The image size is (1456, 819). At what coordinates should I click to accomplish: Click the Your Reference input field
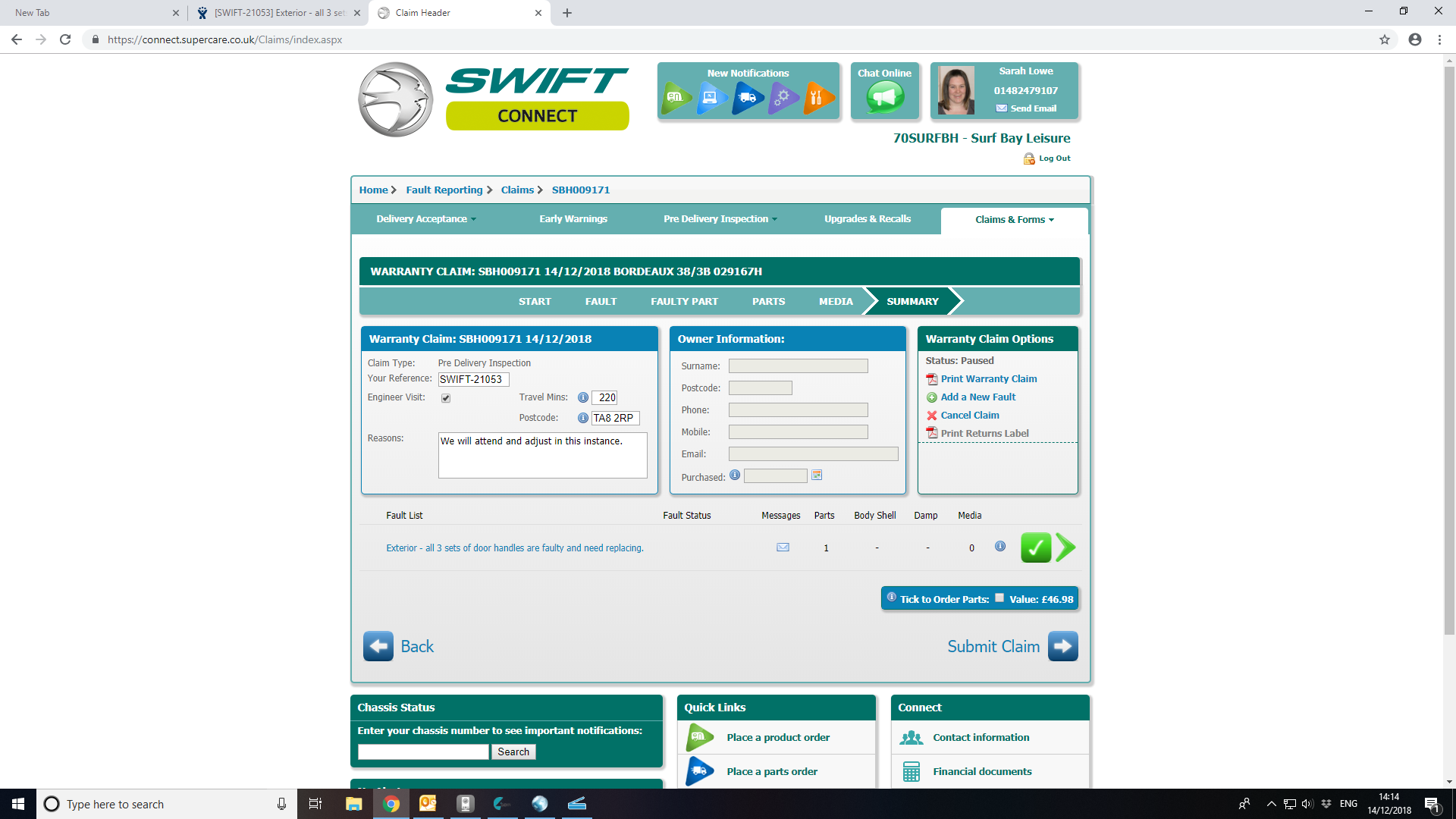(x=473, y=380)
